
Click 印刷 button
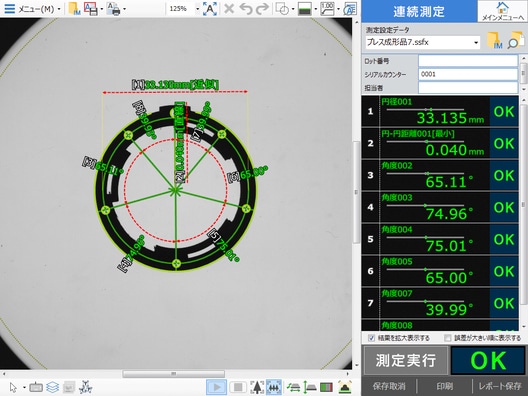(444, 386)
